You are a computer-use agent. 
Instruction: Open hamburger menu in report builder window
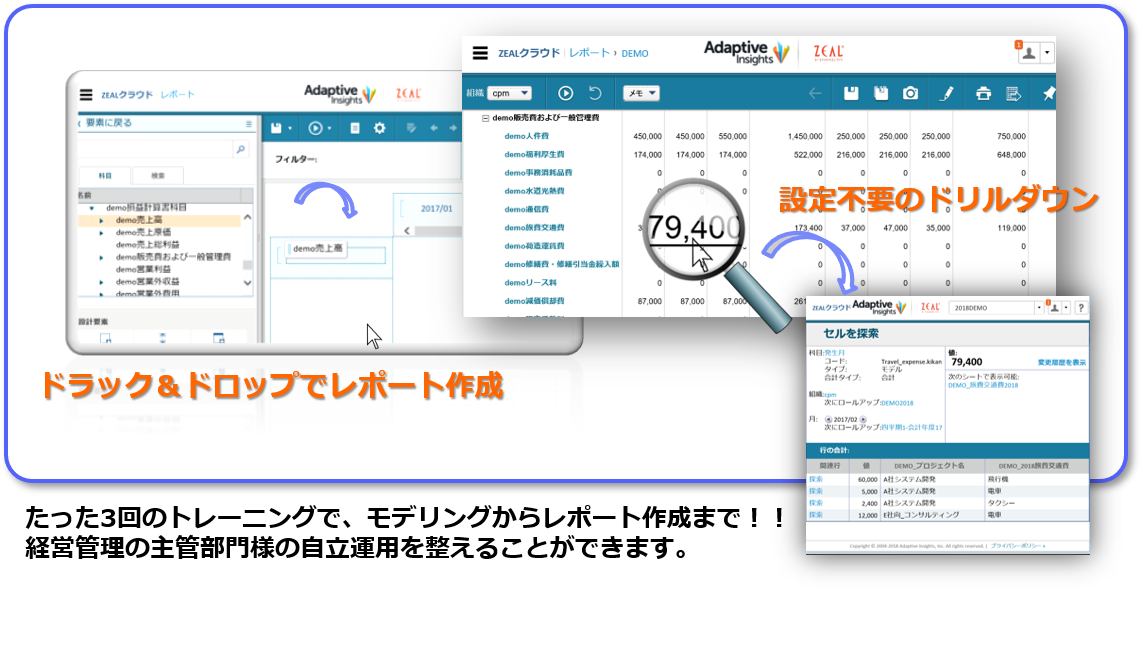click(86, 94)
